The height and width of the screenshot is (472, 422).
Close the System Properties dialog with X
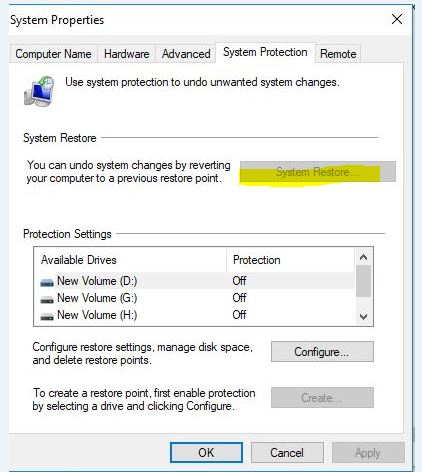click(x=397, y=19)
